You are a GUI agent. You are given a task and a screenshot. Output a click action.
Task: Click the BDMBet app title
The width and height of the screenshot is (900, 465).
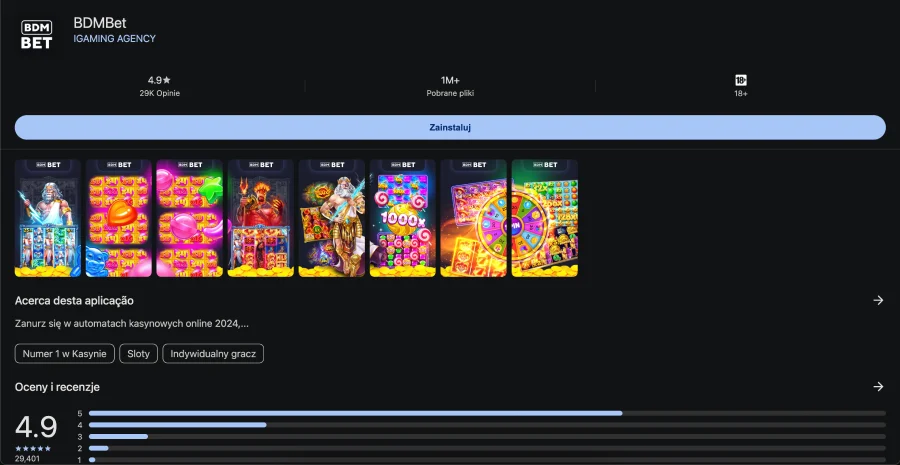(x=100, y=24)
